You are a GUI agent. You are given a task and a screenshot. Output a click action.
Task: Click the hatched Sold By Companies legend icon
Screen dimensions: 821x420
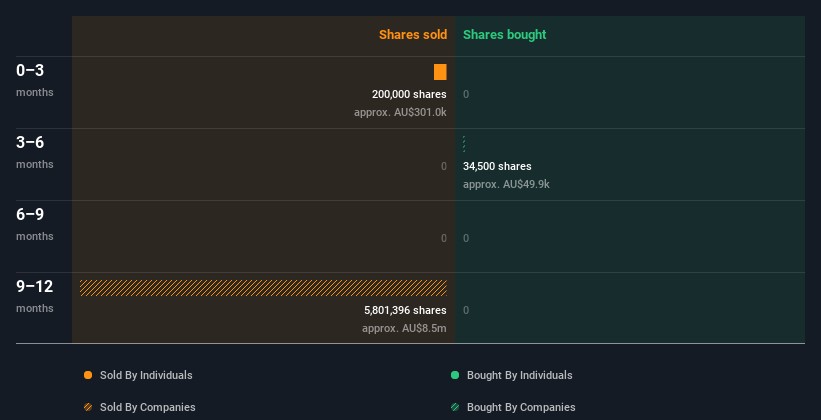pyautogui.click(x=88, y=407)
